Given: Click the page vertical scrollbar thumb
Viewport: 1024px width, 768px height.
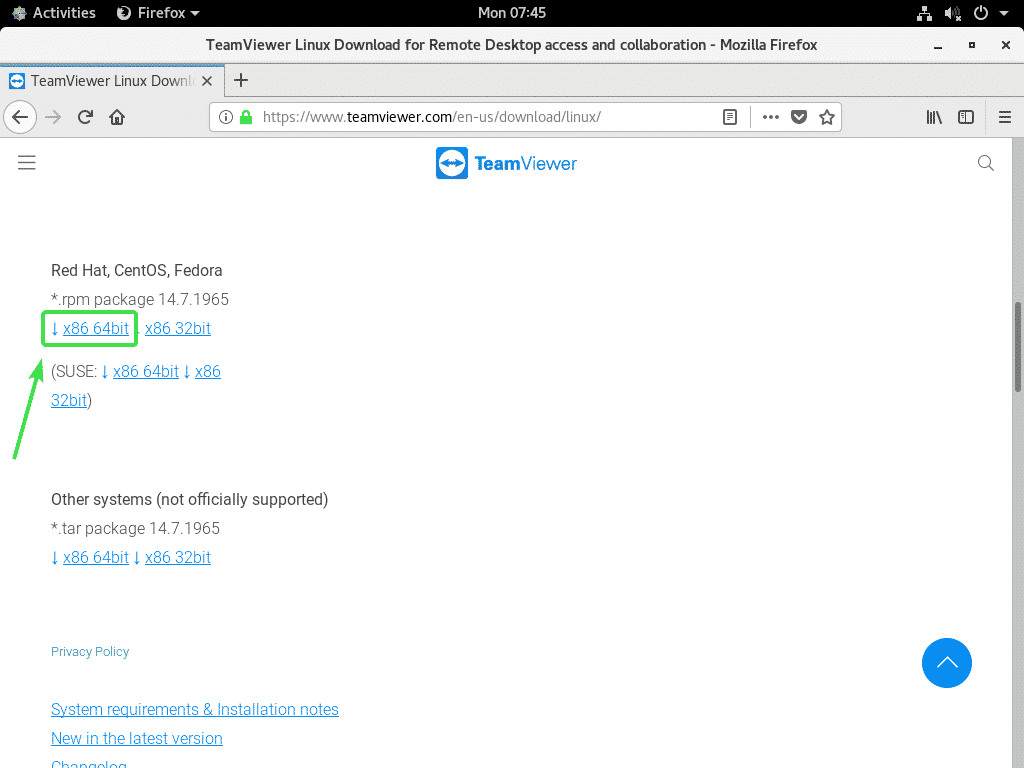Looking at the screenshot, I should (x=1017, y=346).
